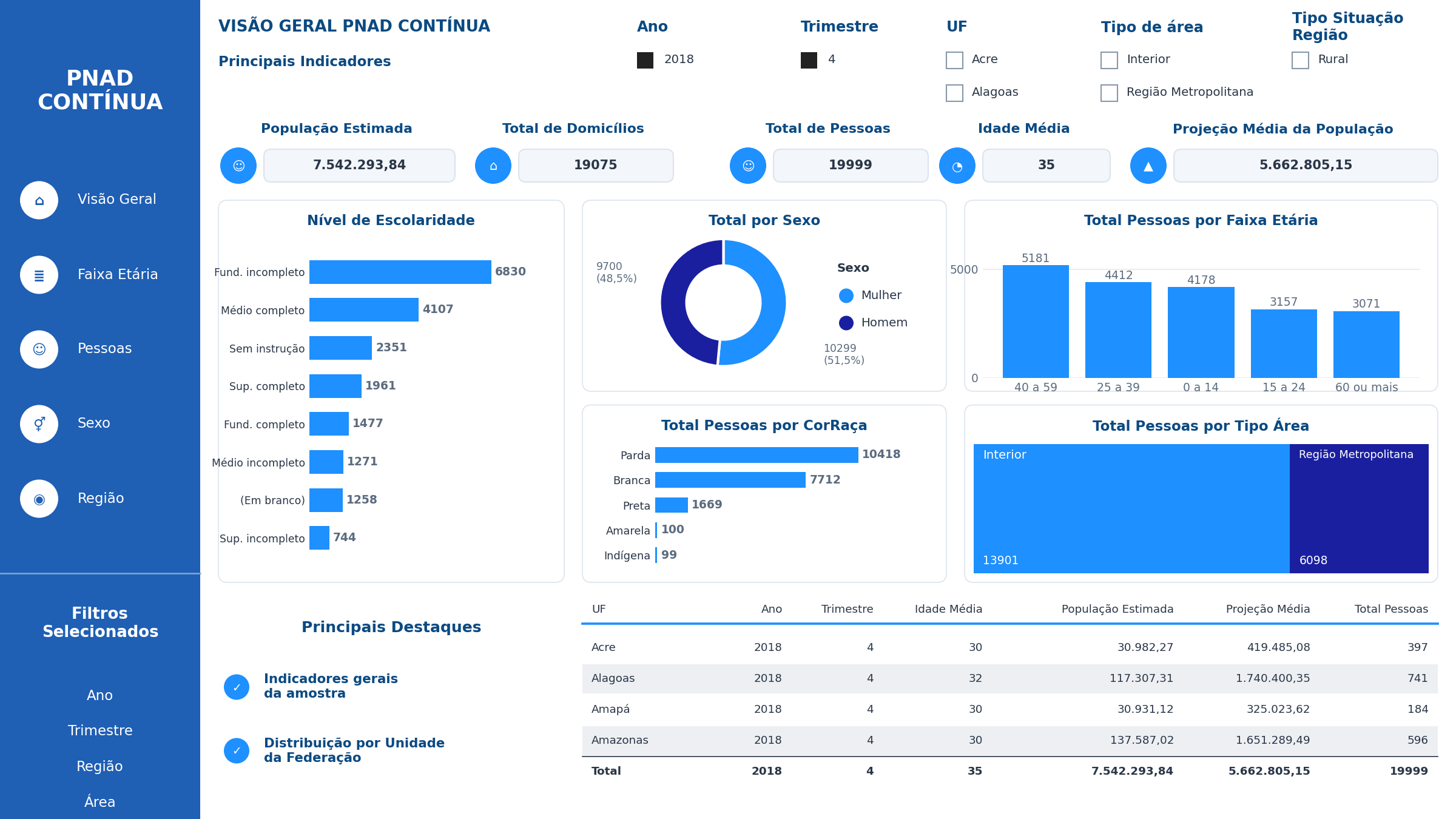Click the Total de Domicílios house icon
Image resolution: width=1456 pixels, height=819 pixels.
click(x=493, y=166)
